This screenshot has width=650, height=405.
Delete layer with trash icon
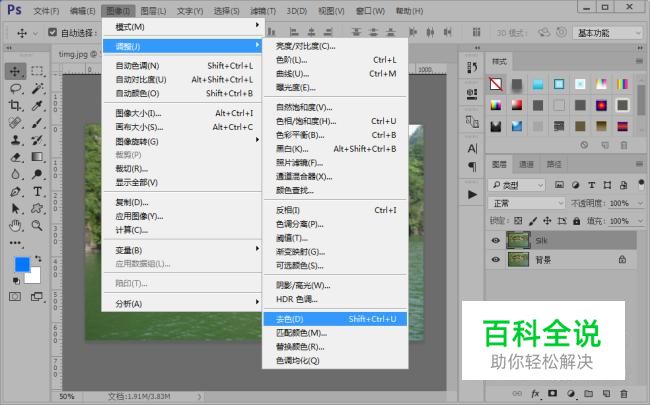click(x=623, y=393)
